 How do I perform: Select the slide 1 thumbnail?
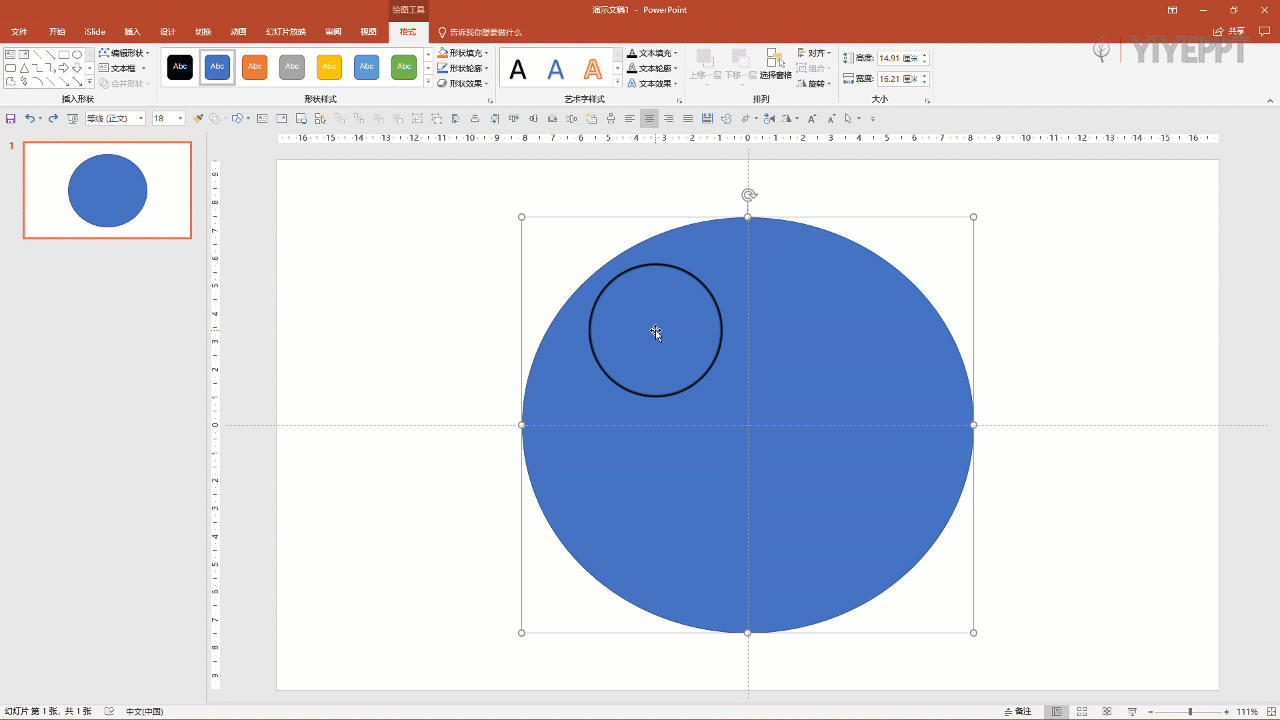107,190
